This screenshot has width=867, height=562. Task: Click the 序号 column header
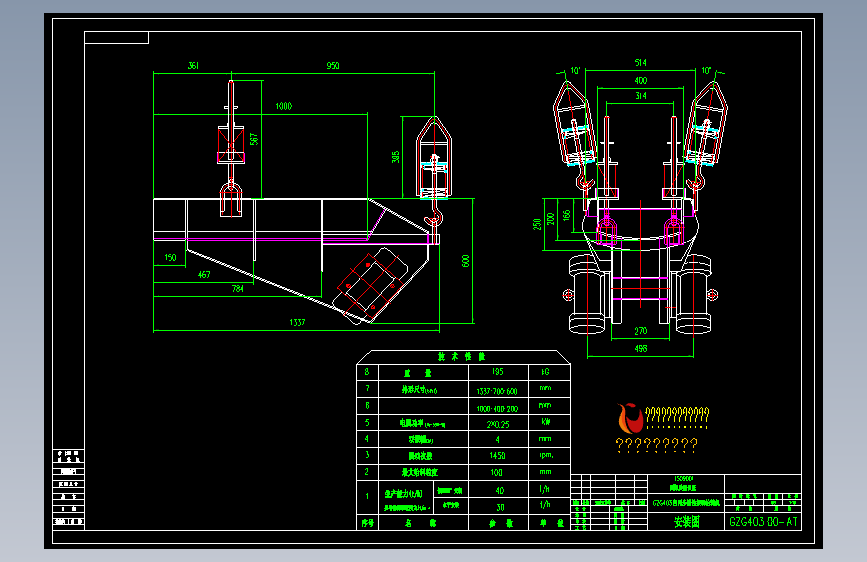(x=368, y=523)
